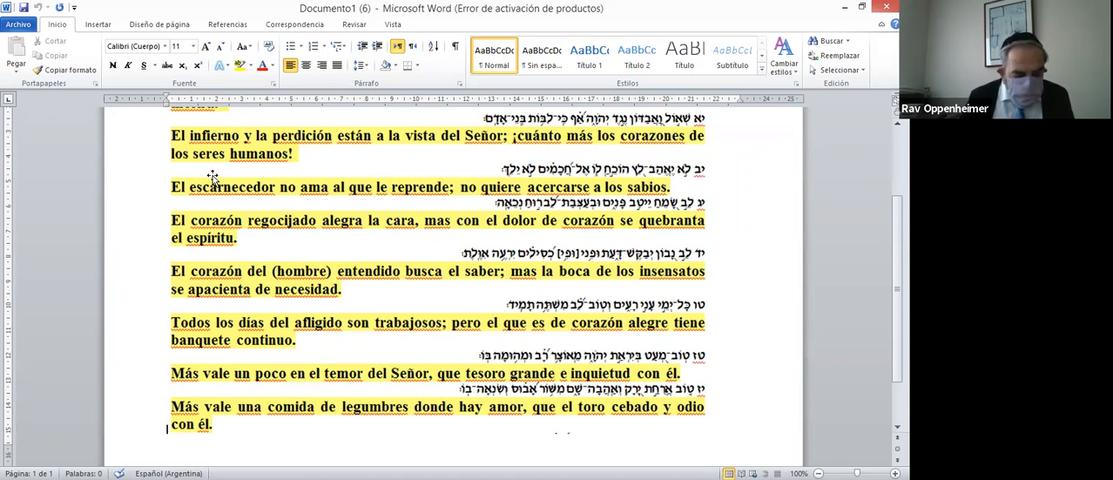Viewport: 1113px width, 480px height.
Task: Justify the paragraph text
Action: [337, 65]
